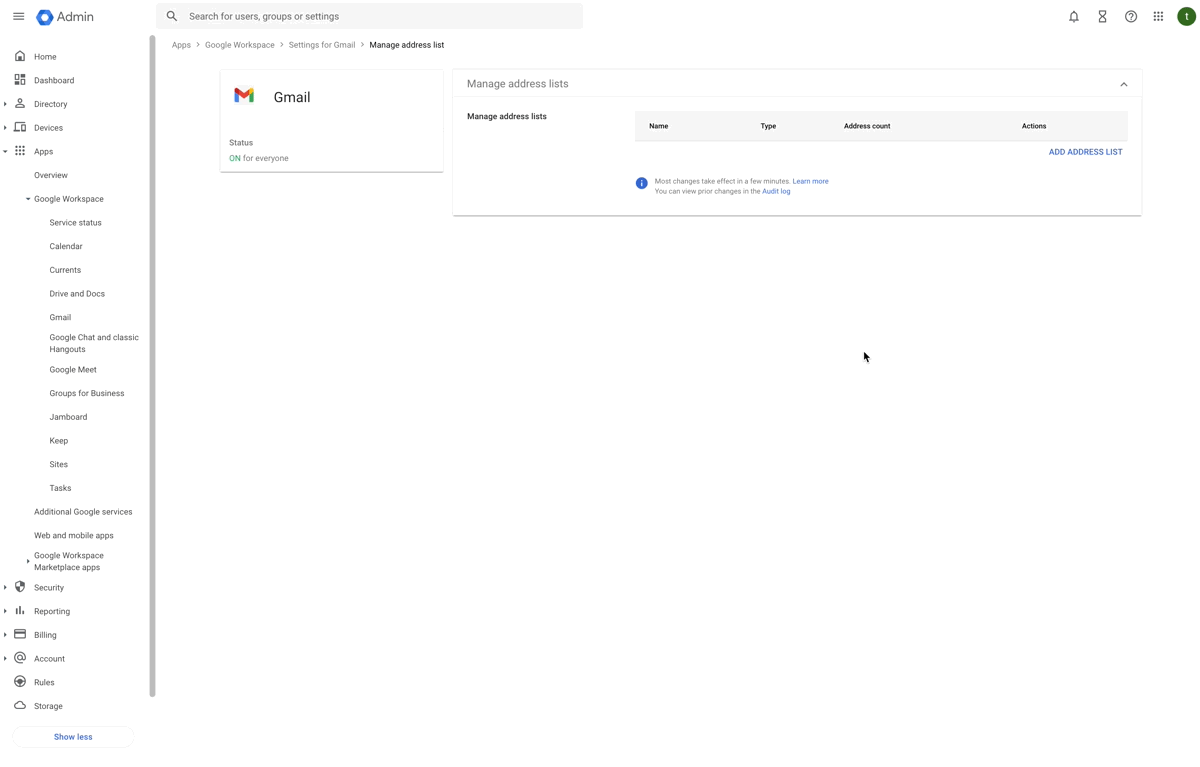Click the account avatar circle
Image resolution: width=1200 pixels, height=767 pixels.
point(1185,16)
